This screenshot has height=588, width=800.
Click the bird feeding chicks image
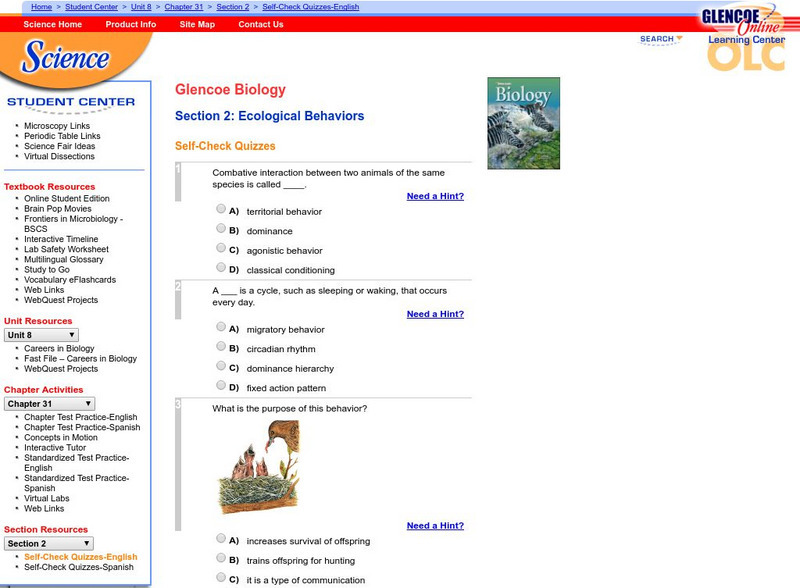click(x=259, y=467)
